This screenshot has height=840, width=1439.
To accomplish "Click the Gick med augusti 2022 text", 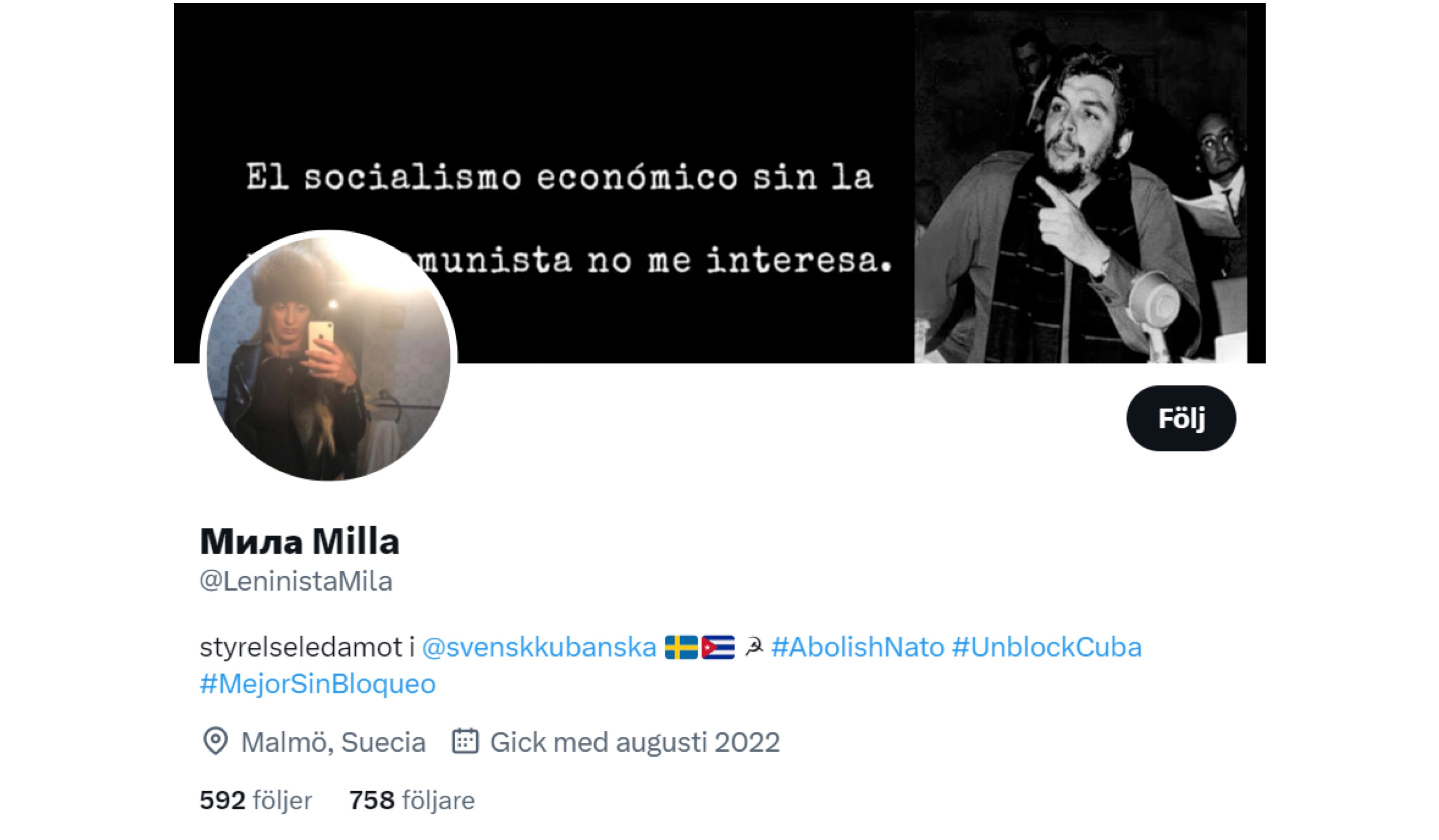I will (635, 742).
